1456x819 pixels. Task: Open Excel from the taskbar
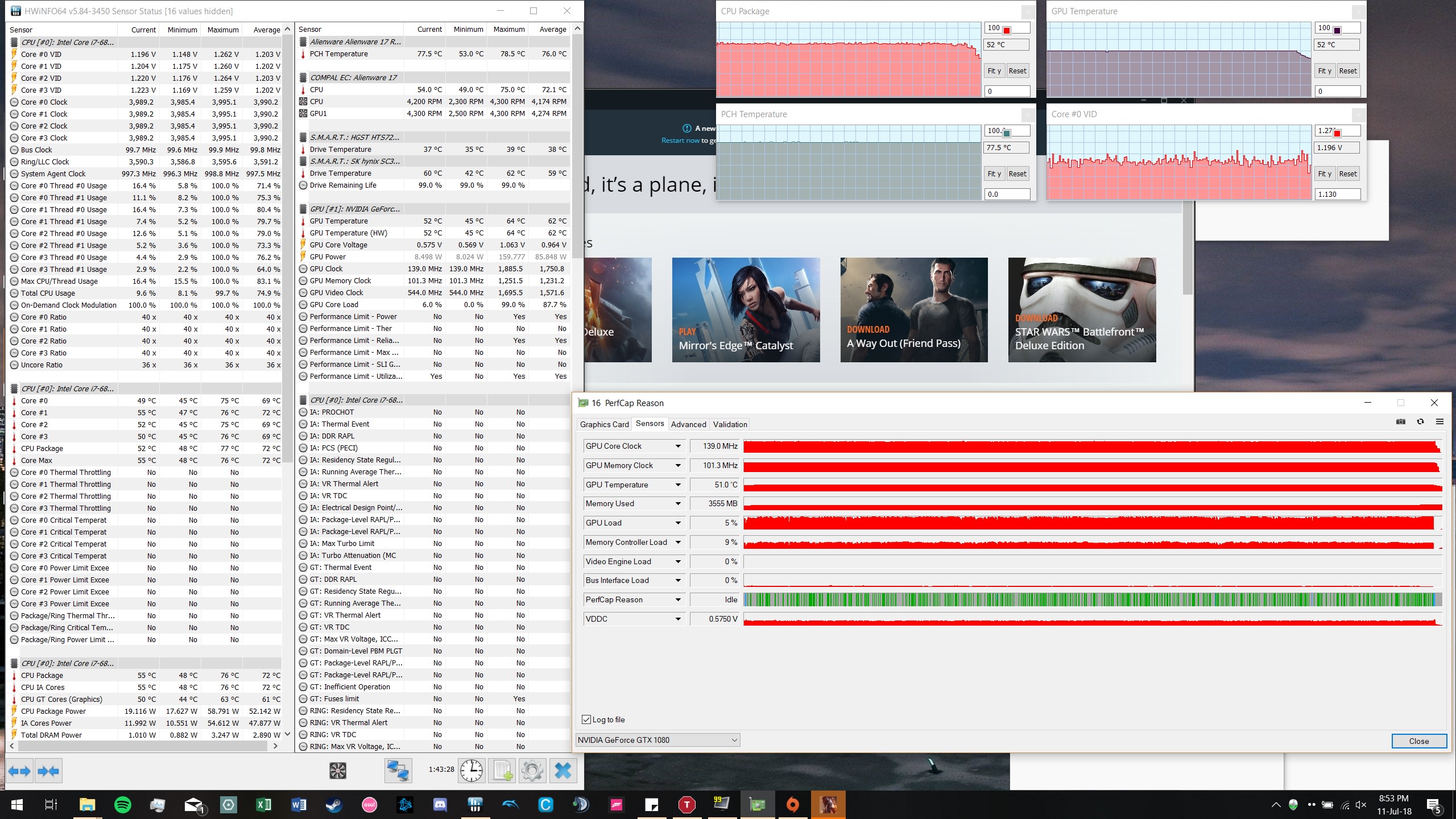(x=263, y=804)
